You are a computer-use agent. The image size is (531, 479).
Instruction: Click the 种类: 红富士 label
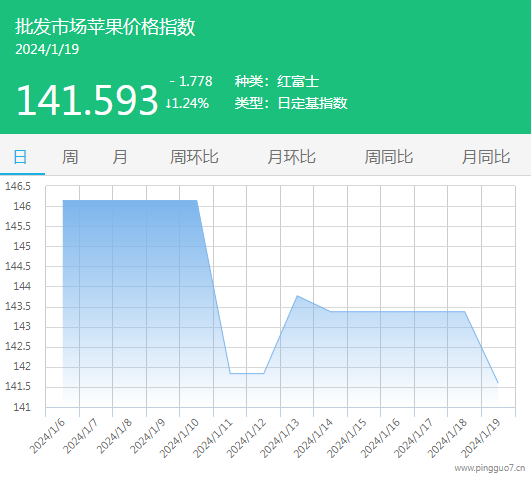277,81
